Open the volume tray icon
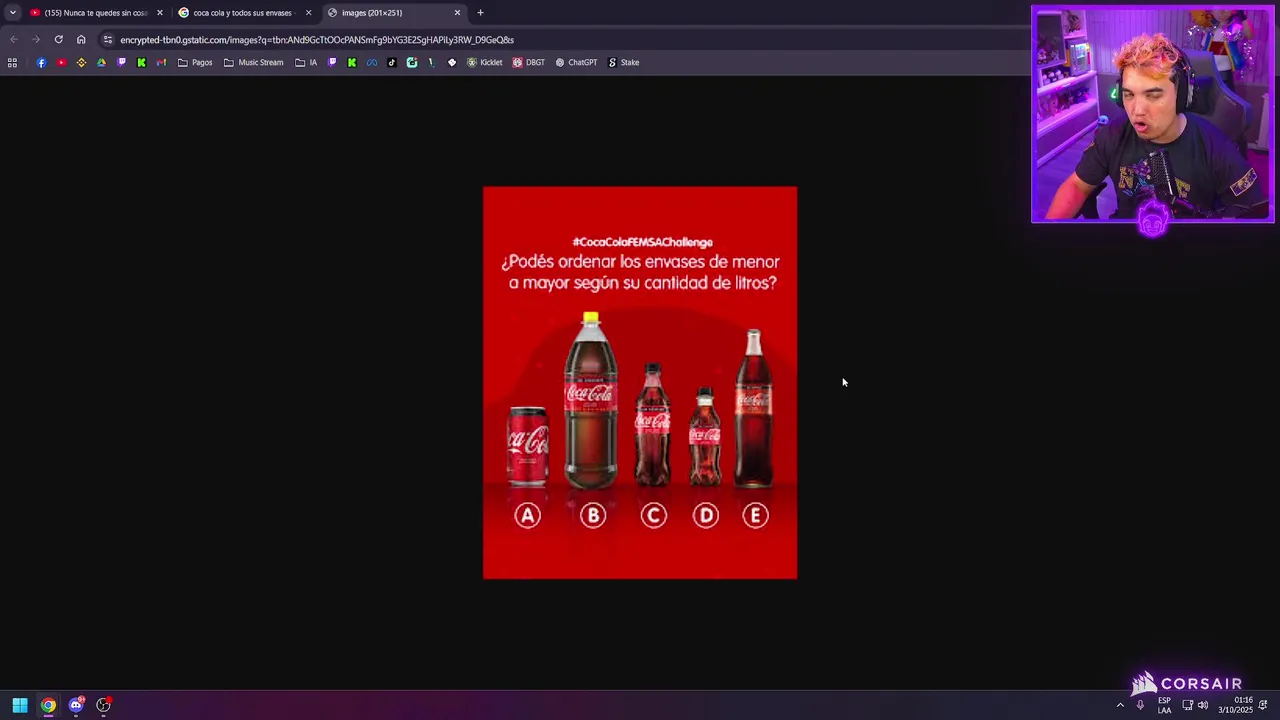Viewport: 1280px width, 720px height. 1203,705
